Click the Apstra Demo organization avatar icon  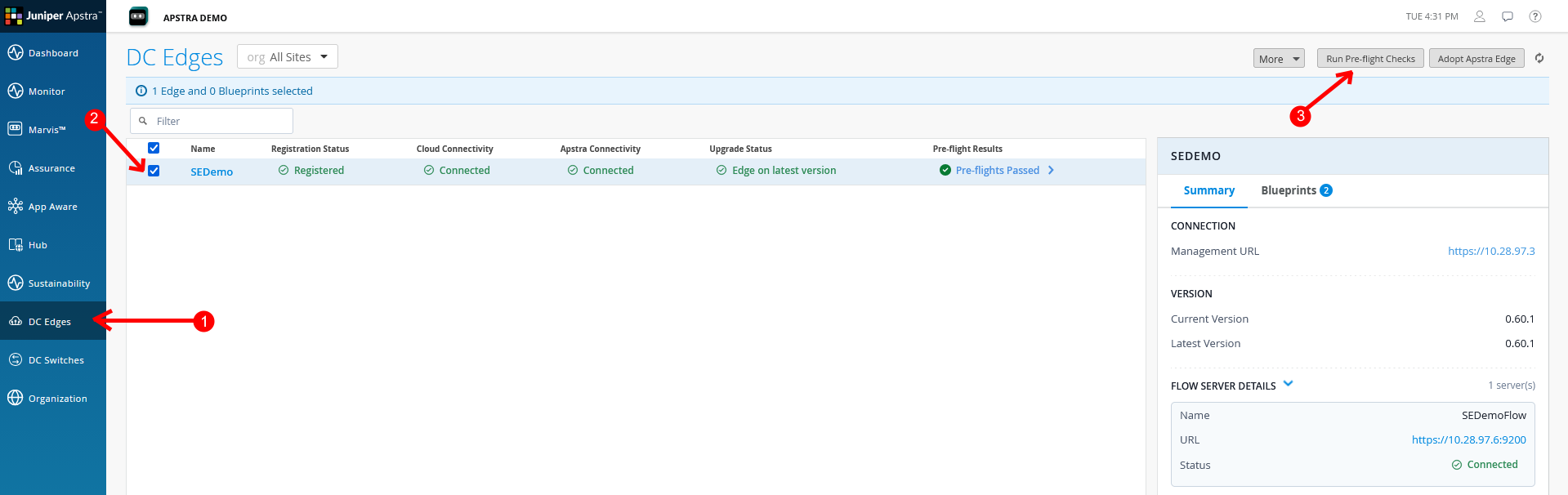139,16
